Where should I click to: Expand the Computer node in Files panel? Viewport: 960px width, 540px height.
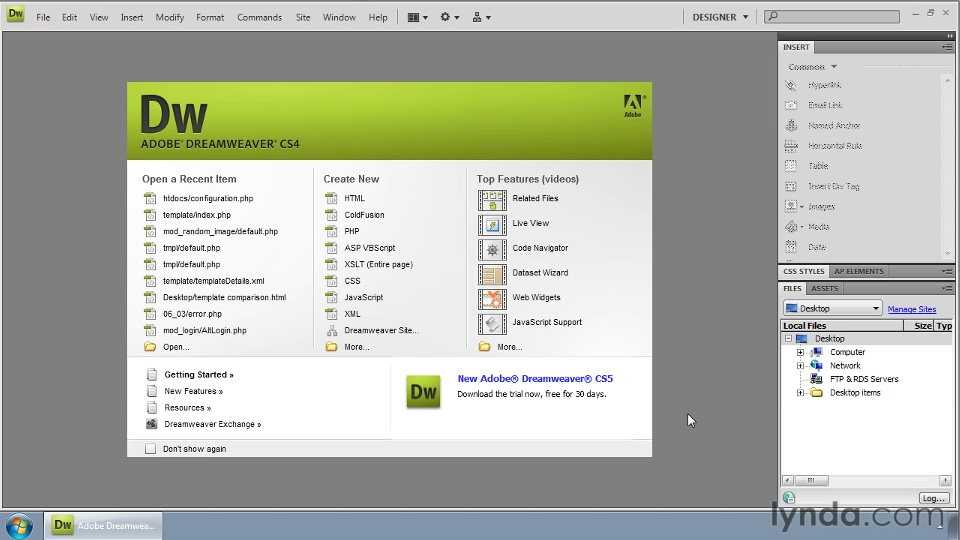pyautogui.click(x=800, y=352)
